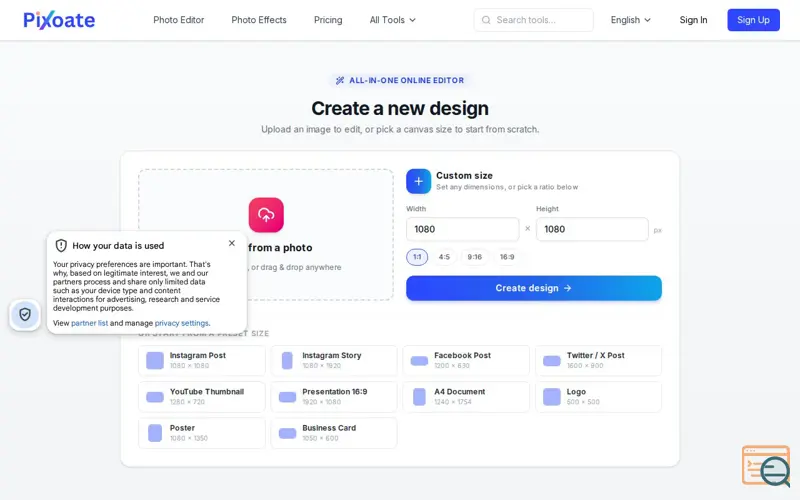
Task: Click the blue plus Custom size icon
Action: 418,181
